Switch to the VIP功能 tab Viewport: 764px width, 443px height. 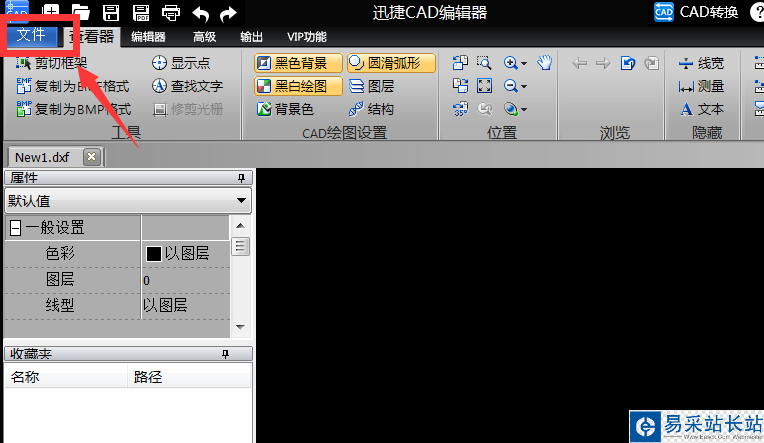(x=306, y=37)
